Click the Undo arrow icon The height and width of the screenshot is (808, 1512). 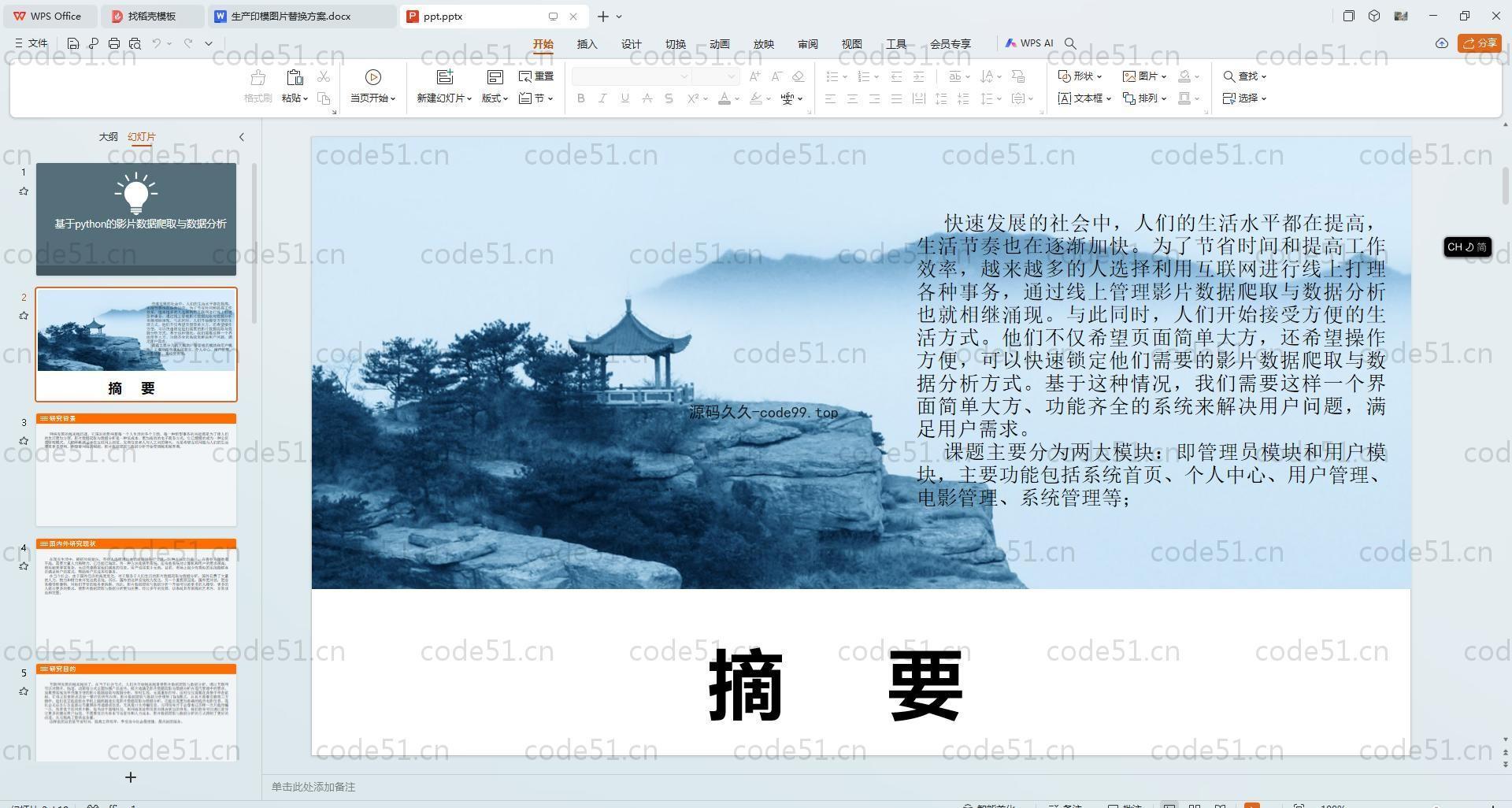click(x=157, y=43)
